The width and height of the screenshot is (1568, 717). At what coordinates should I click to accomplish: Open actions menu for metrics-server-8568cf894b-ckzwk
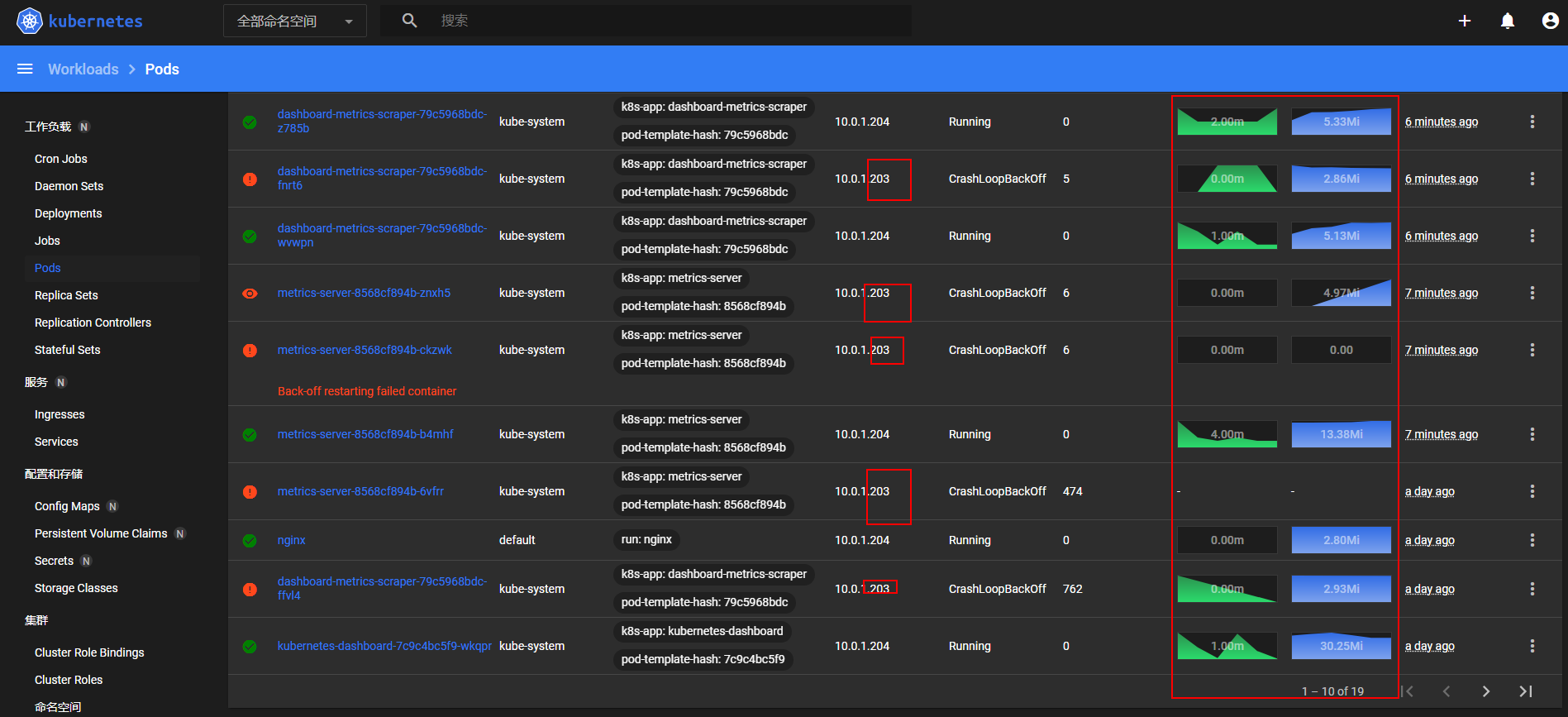point(1532,350)
